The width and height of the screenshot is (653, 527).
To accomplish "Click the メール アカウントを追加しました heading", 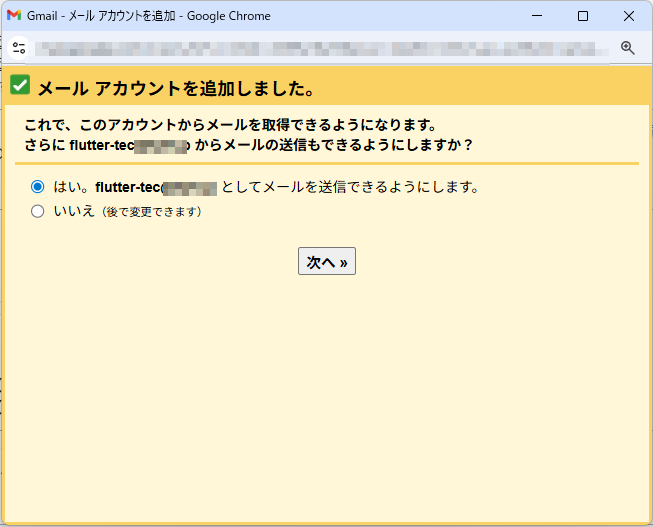I will 176,89.
